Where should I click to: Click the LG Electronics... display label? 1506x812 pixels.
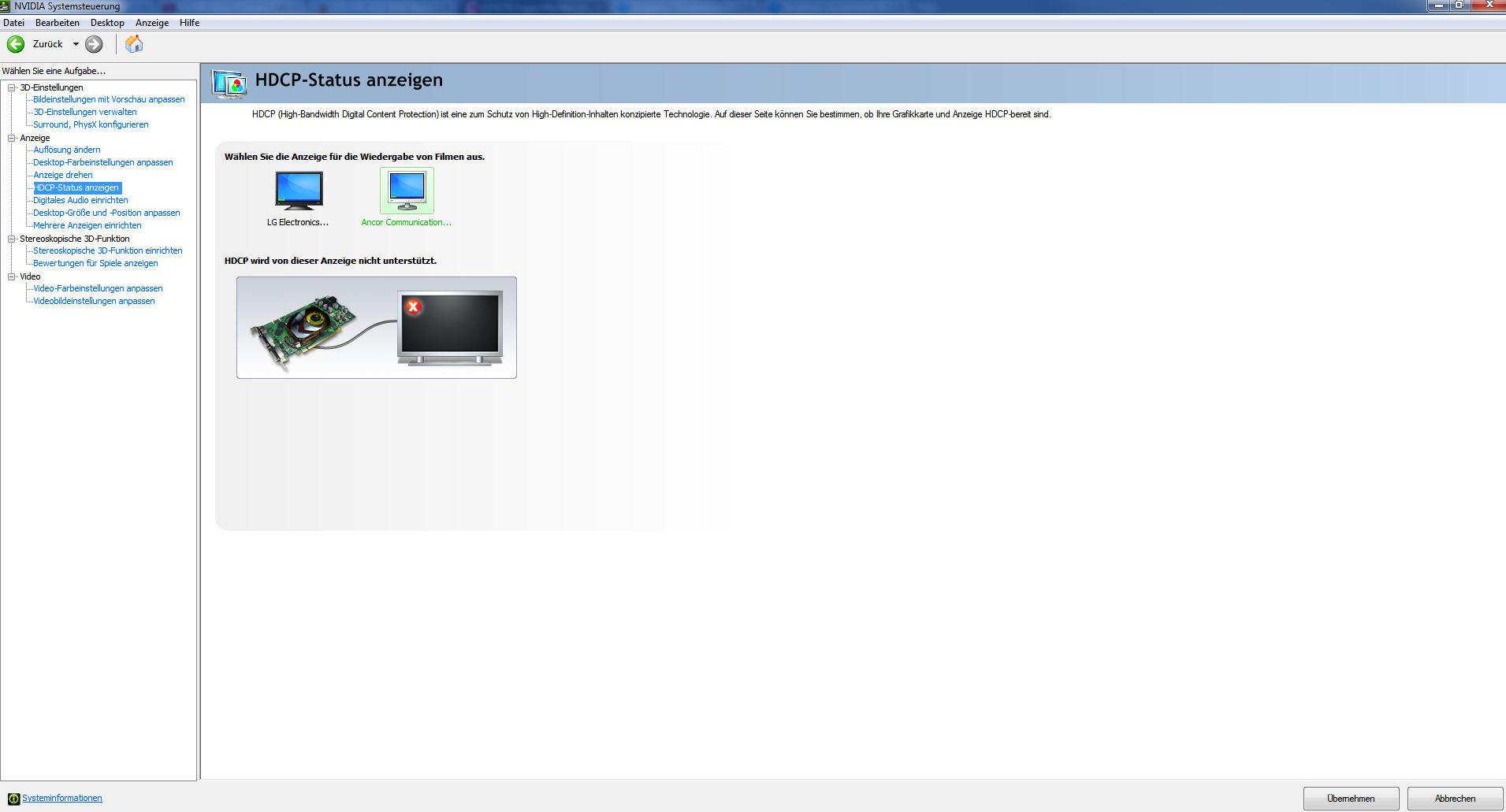coord(298,222)
